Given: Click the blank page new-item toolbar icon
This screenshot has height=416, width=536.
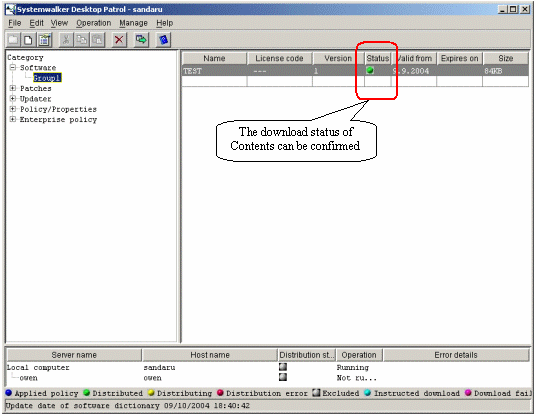Looking at the screenshot, I should [x=28, y=40].
